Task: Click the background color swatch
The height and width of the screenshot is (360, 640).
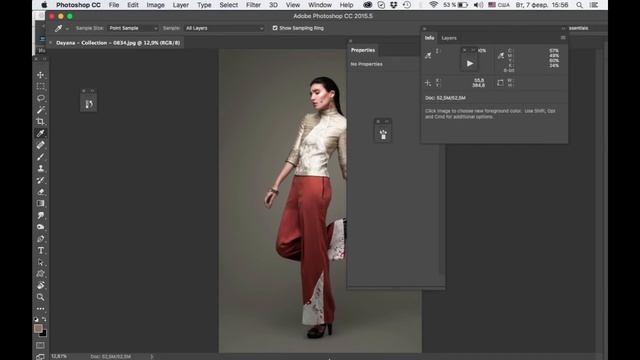Action: pyautogui.click(x=44, y=334)
